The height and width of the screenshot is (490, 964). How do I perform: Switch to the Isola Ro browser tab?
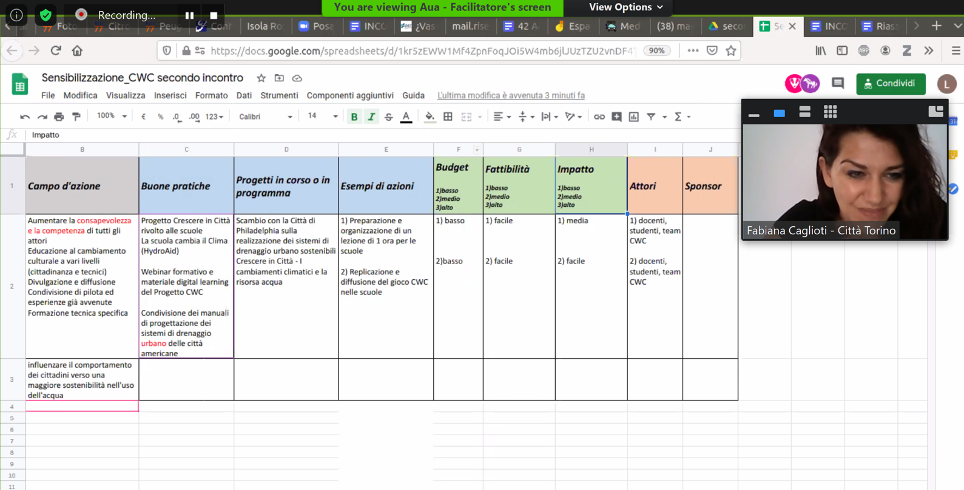tap(264, 26)
